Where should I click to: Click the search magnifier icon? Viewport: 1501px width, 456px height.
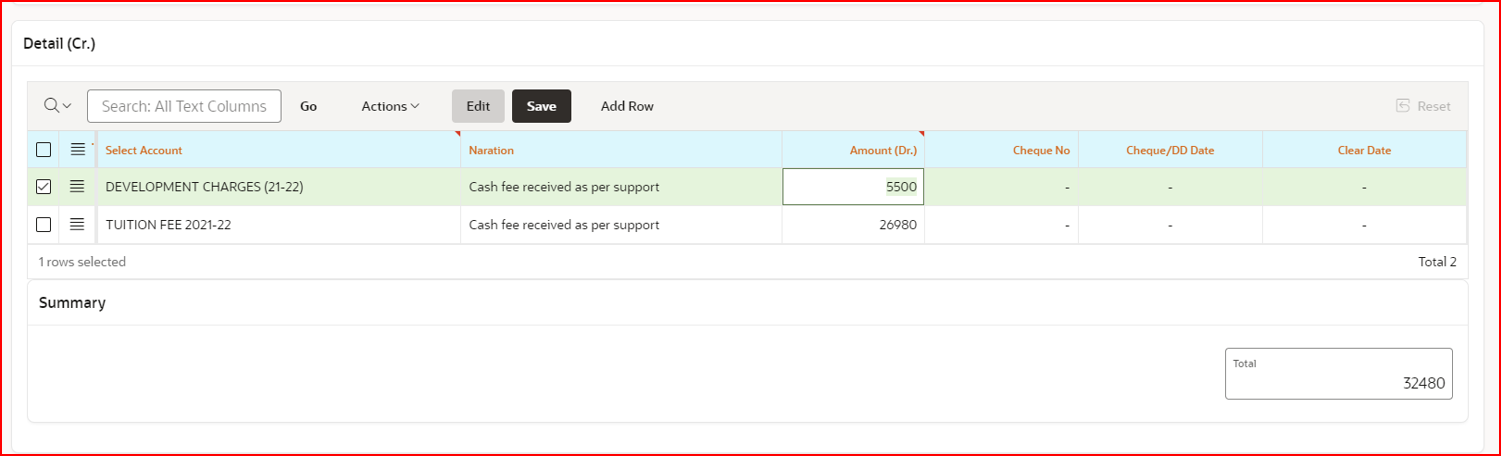pyautogui.click(x=52, y=106)
